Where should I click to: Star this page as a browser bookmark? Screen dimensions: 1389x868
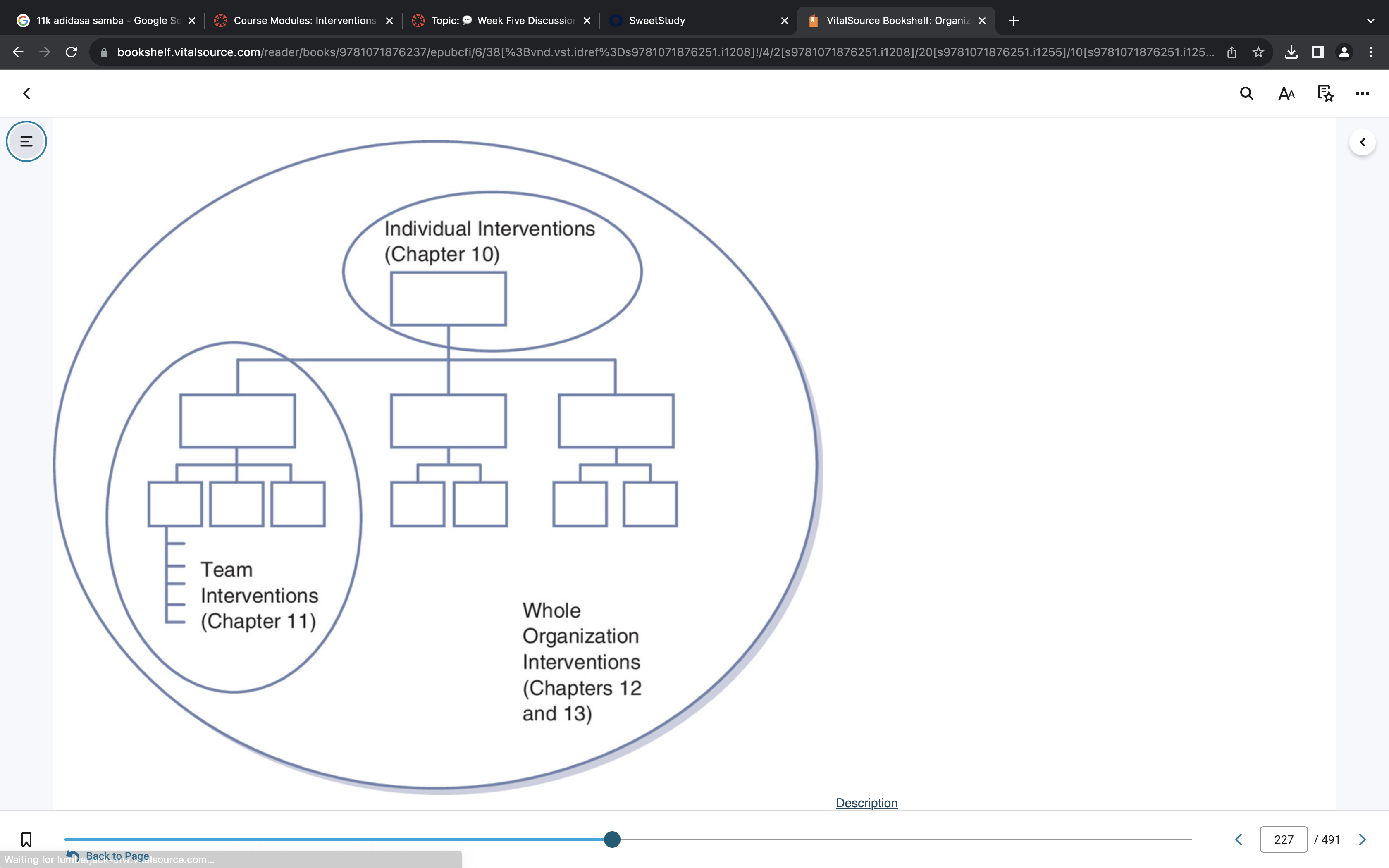(x=1258, y=52)
